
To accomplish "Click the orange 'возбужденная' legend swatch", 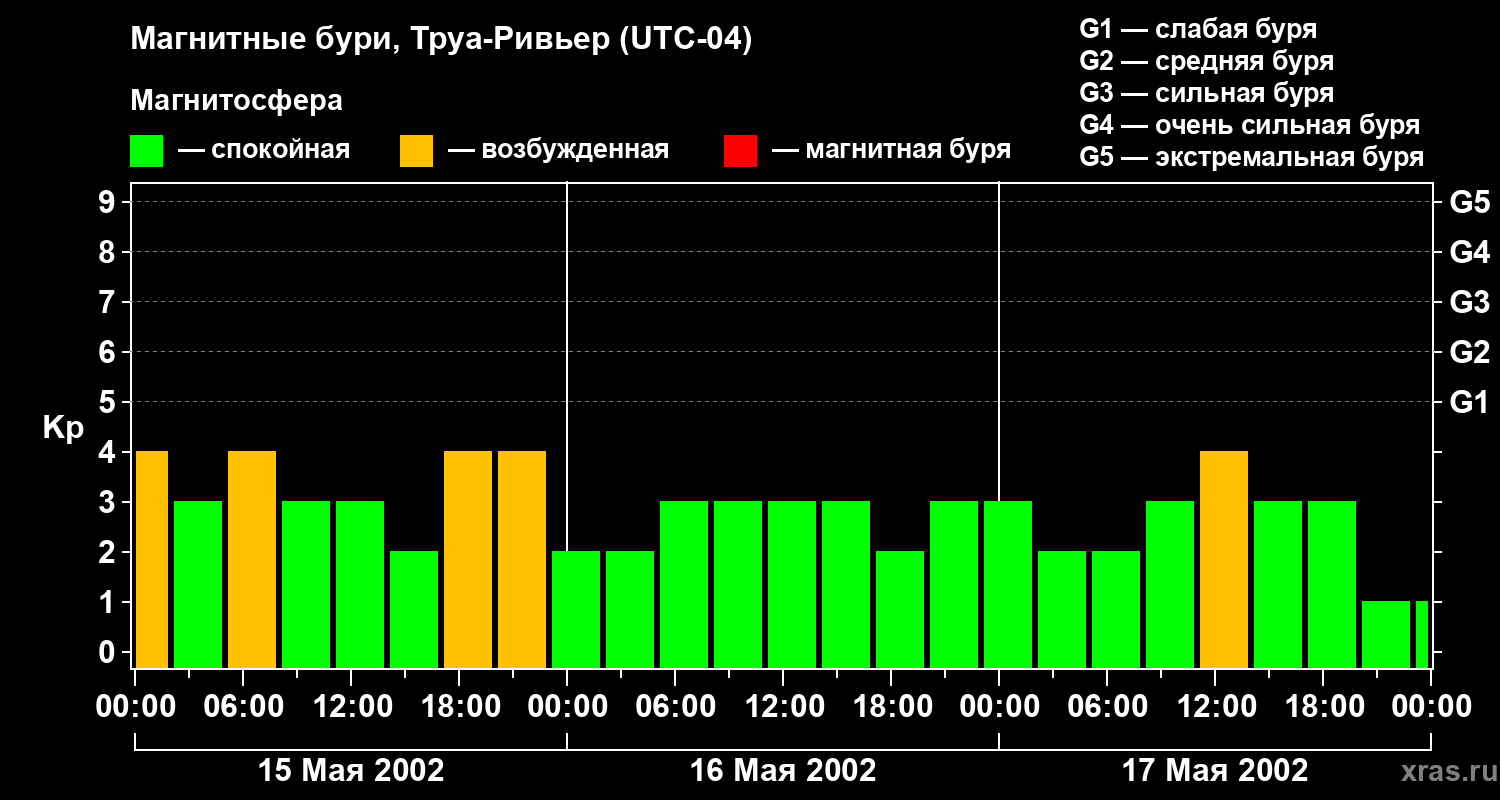I will [x=416, y=151].
